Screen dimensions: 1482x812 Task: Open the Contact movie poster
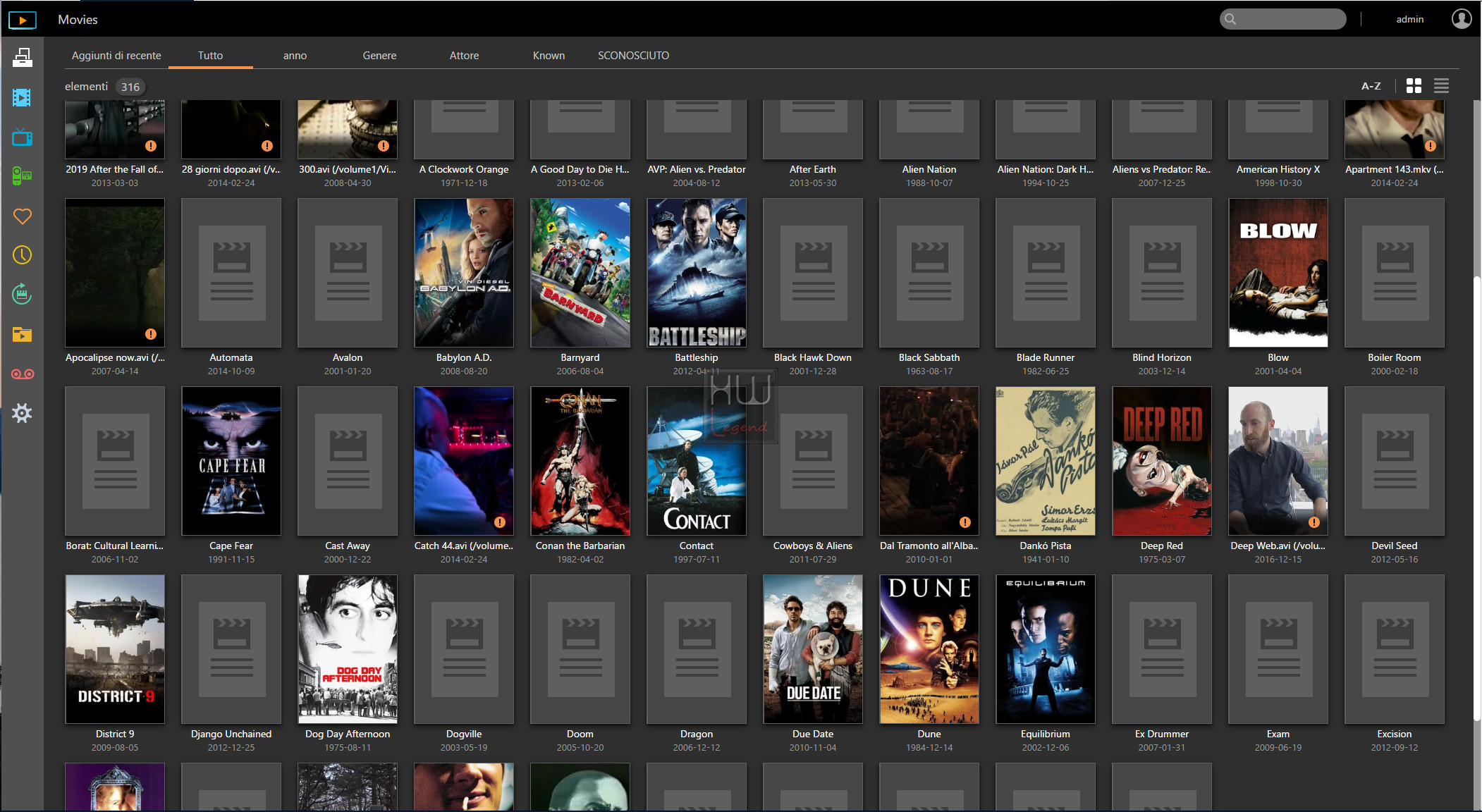[x=697, y=461]
